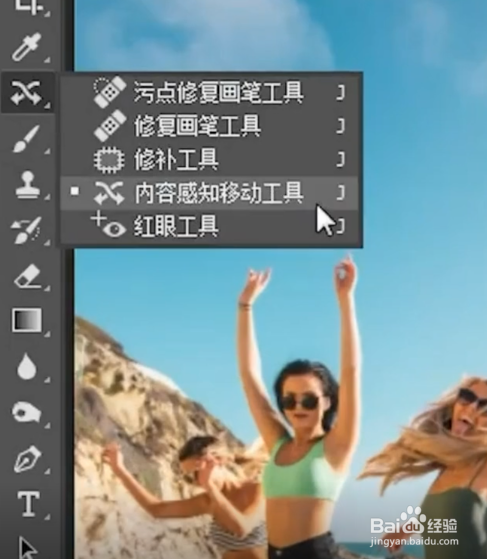The height and width of the screenshot is (559, 487).
Task: Select the Crop tool at top
Action: click(29, 7)
